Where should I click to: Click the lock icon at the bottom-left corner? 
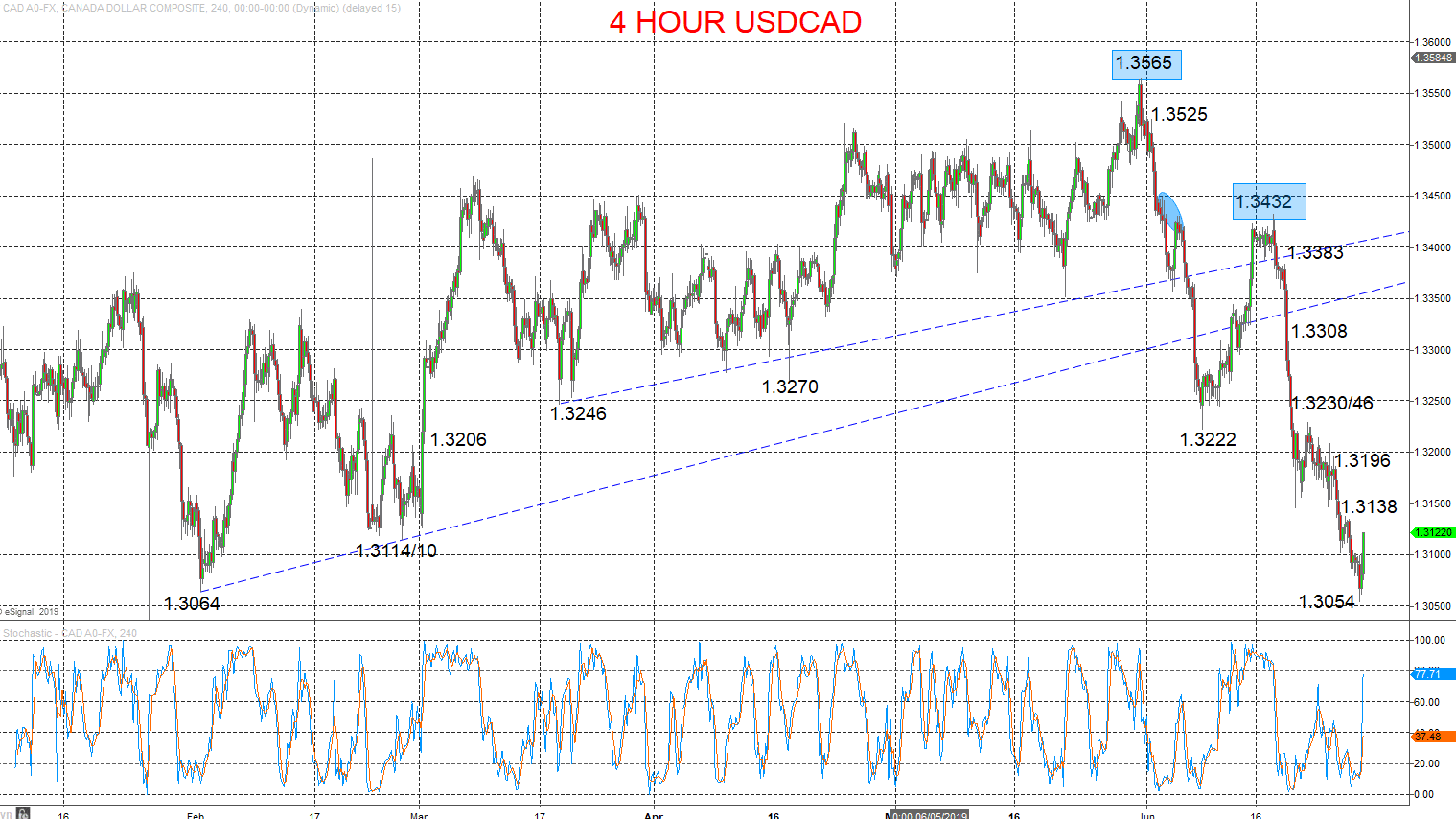[x=23, y=814]
